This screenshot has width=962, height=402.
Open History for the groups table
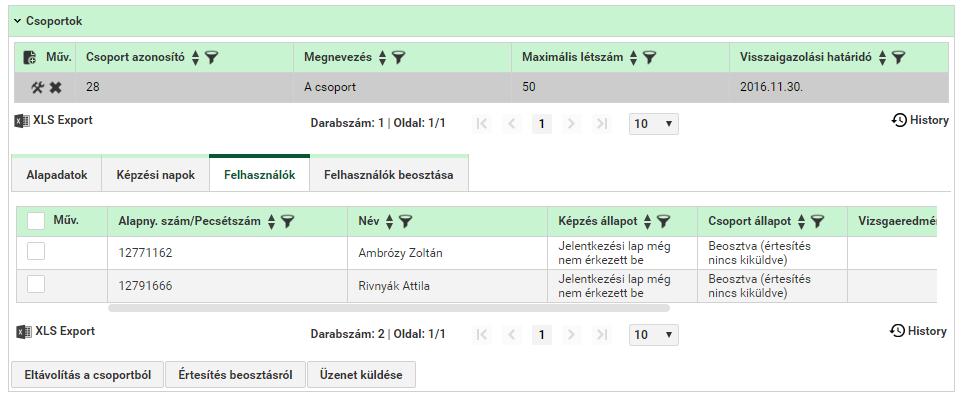coord(920,120)
